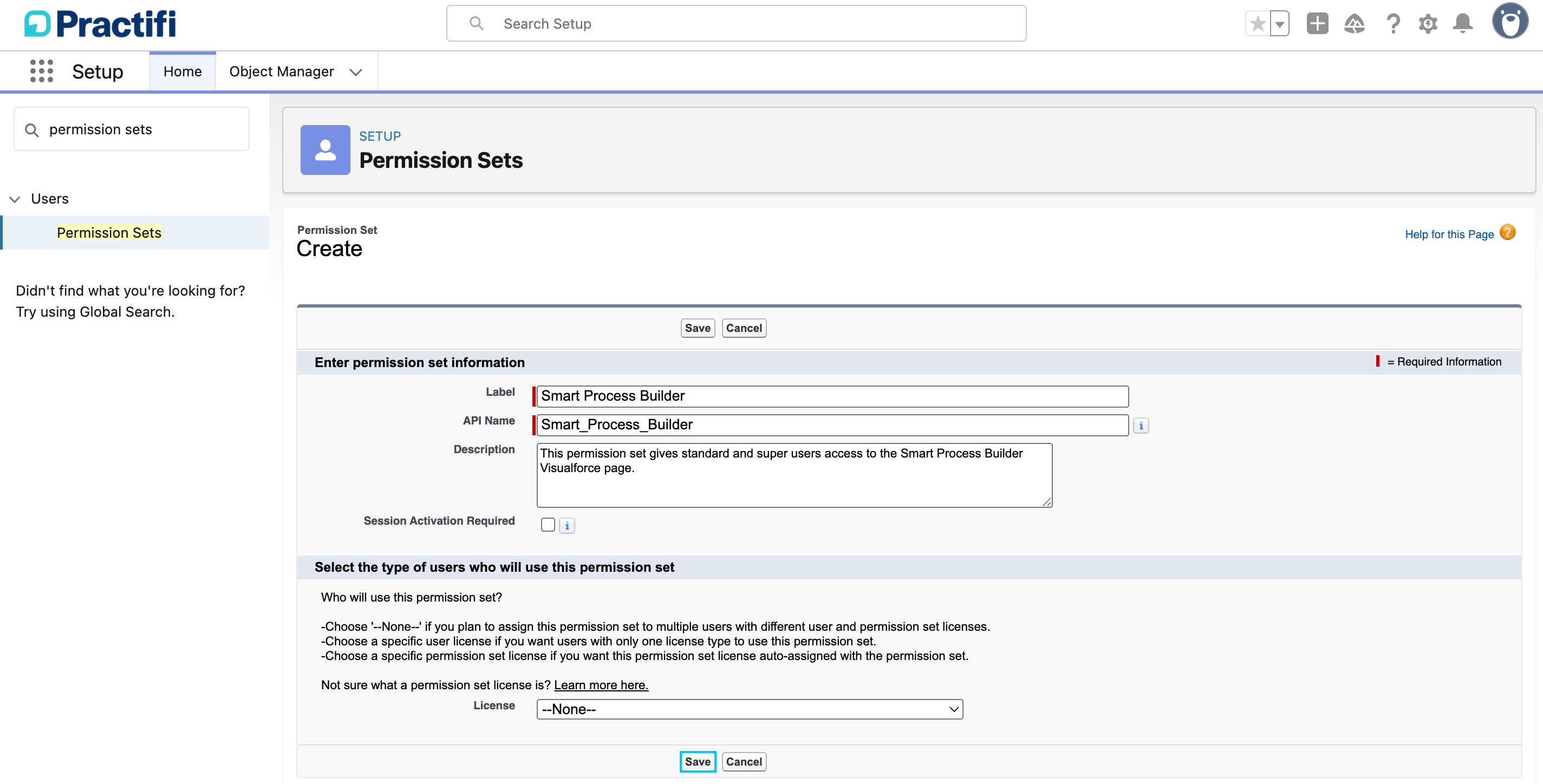Open the Trailhead guidance icon

coord(1355,24)
